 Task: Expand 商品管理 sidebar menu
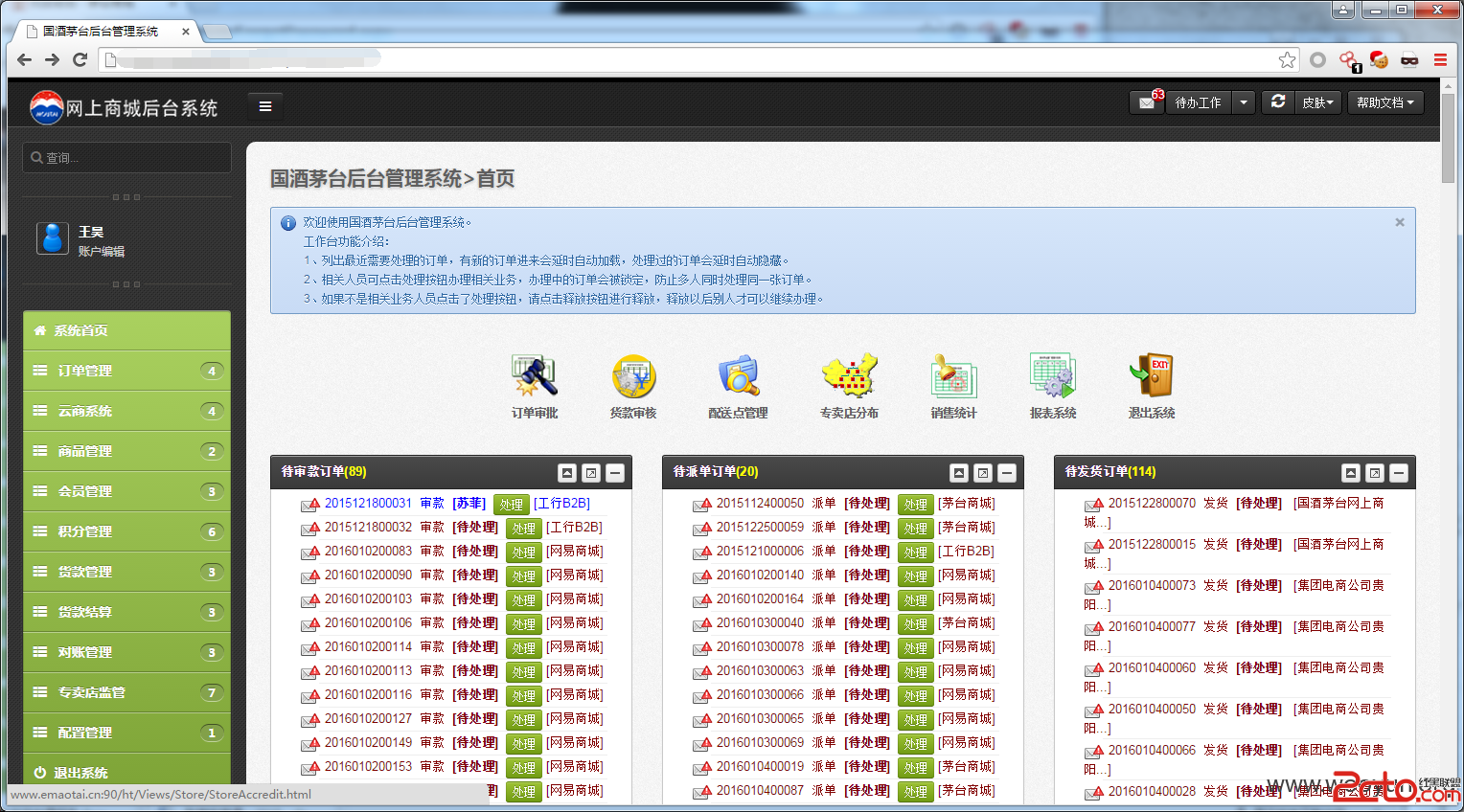(x=126, y=451)
